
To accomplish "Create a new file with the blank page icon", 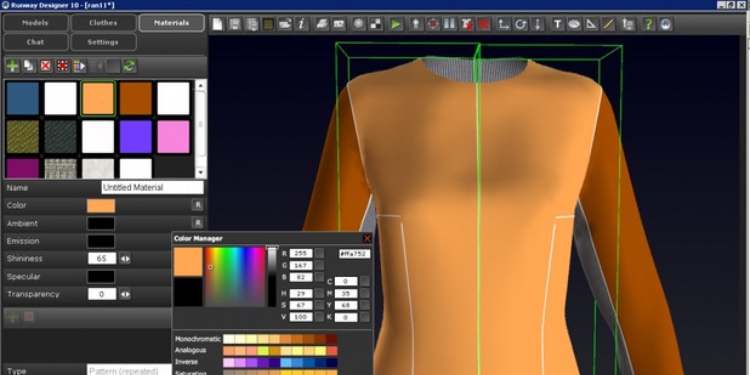I will 218,24.
